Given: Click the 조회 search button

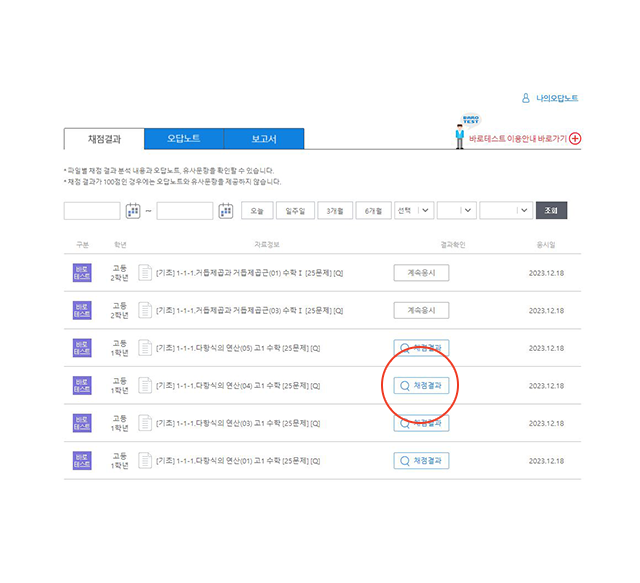Looking at the screenshot, I should coord(551,211).
